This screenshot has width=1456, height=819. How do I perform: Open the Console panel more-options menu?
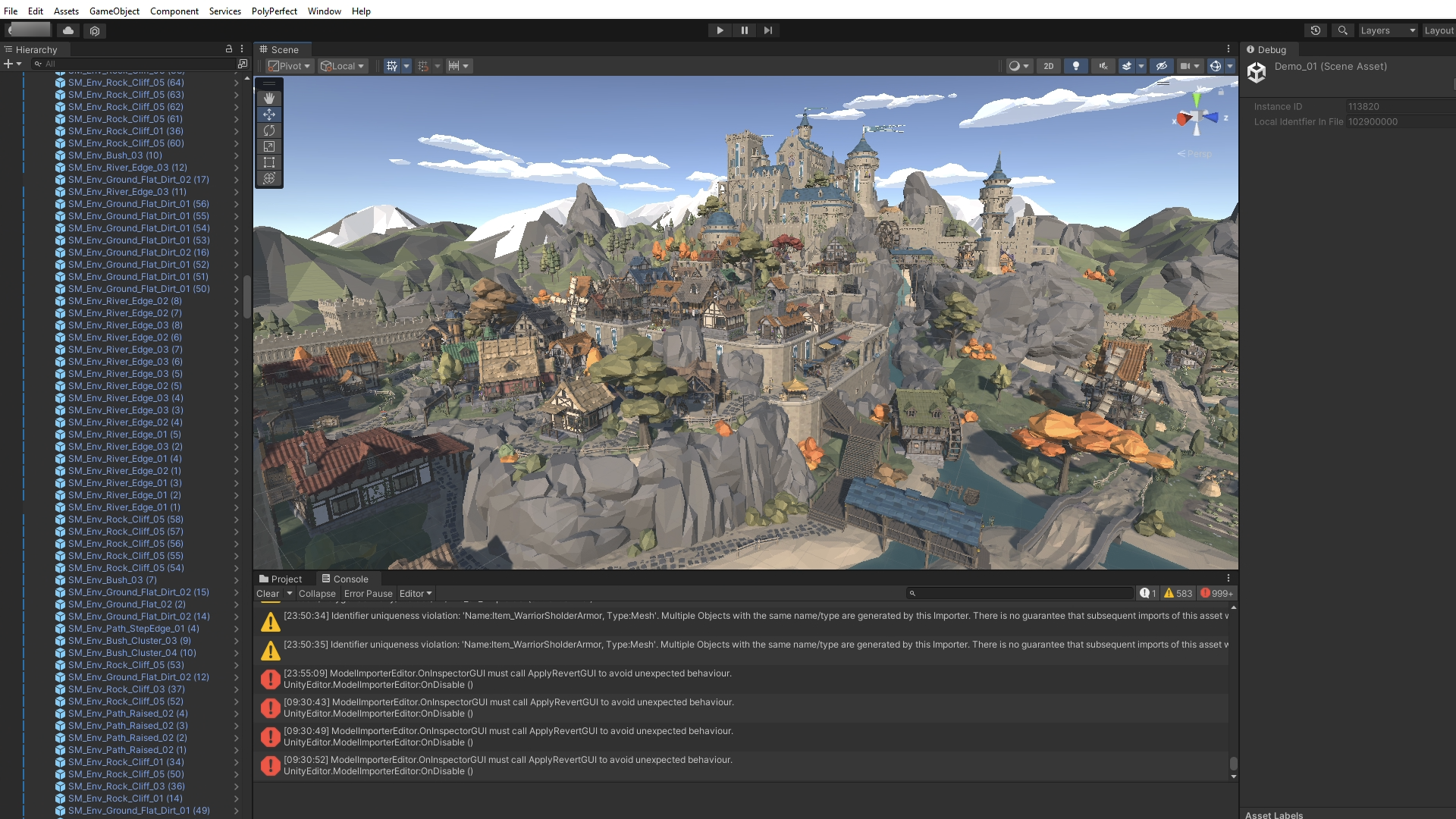[1228, 578]
